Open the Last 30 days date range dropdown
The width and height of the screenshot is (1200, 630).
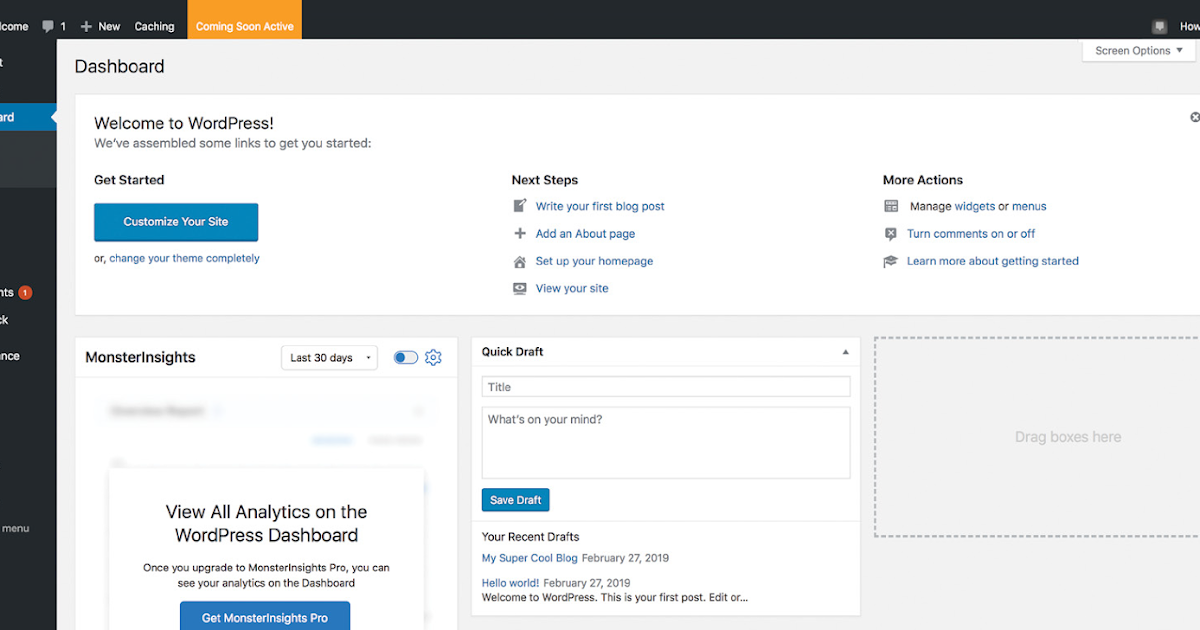point(329,357)
